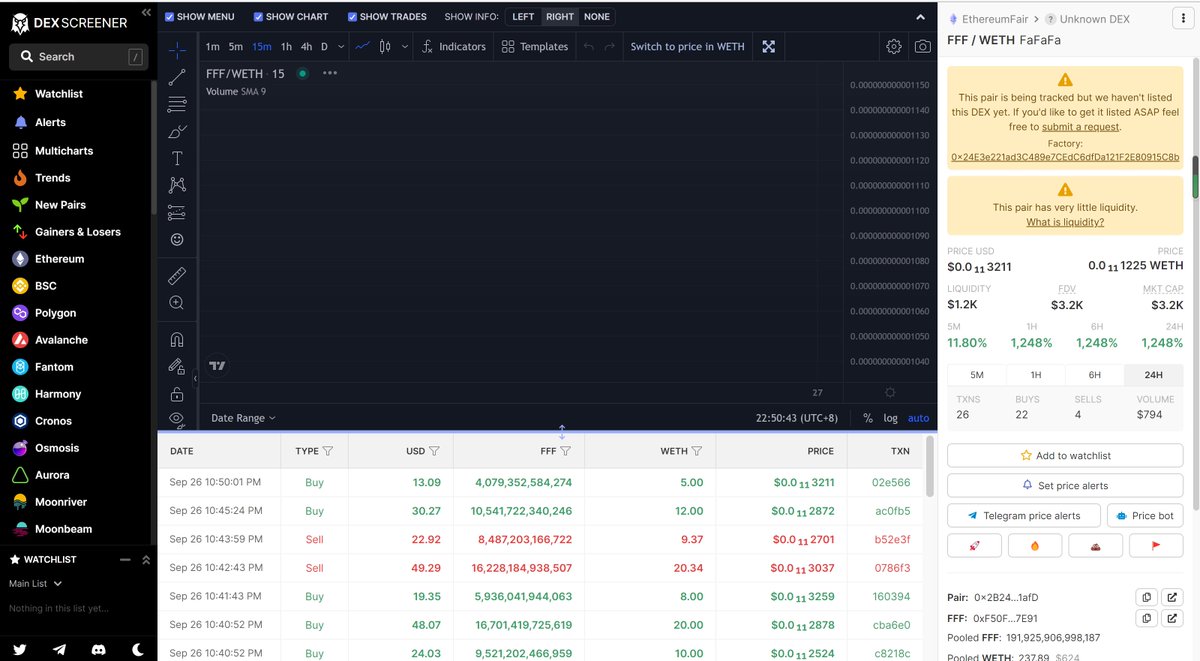Screen dimensions: 1200x661
Task: Filter trades by USD column
Action: [x=434, y=451]
